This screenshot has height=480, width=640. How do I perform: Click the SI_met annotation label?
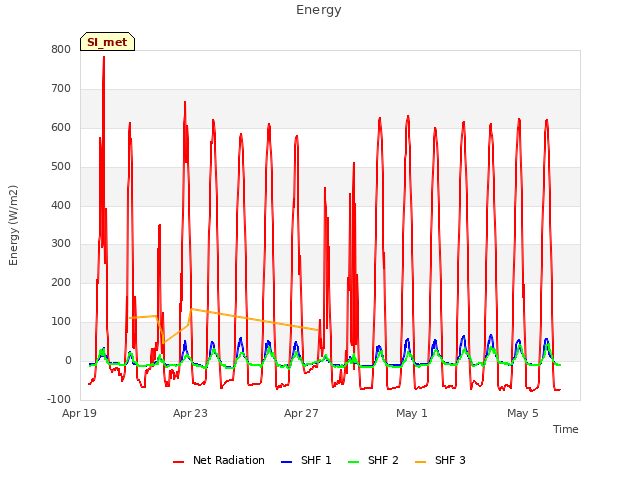tap(107, 42)
